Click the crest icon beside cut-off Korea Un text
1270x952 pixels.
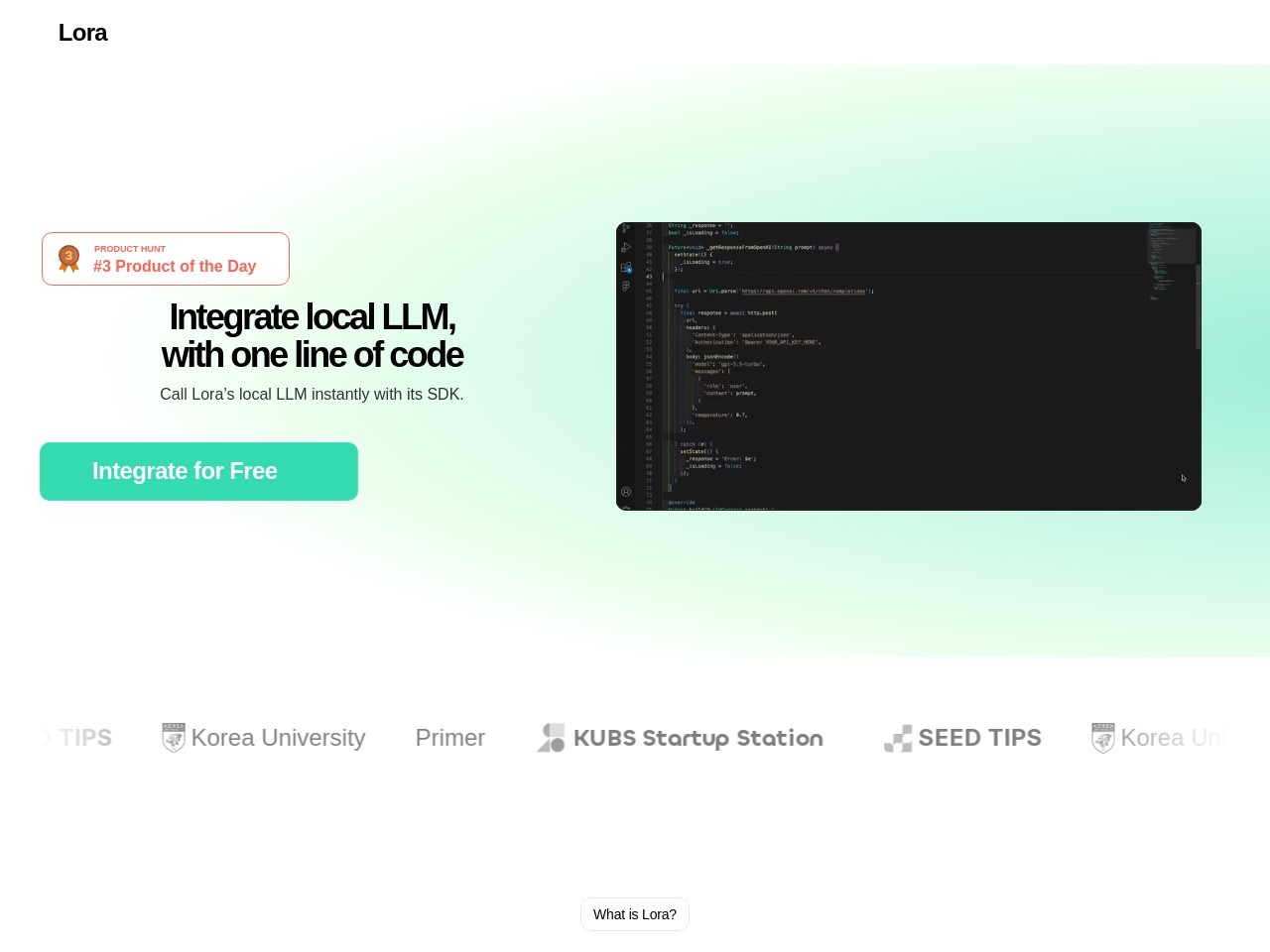[x=1102, y=738]
